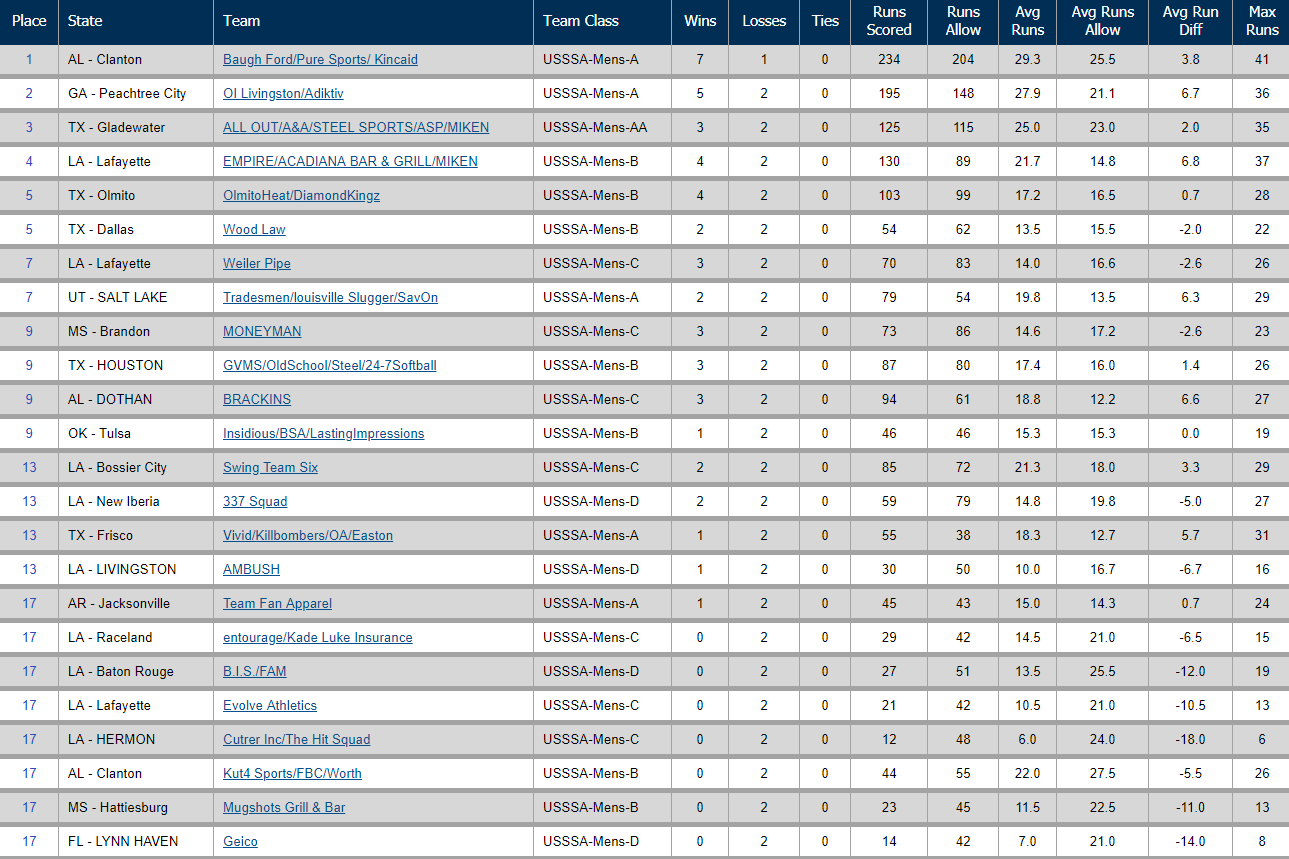Click the MONEYMAN team link
This screenshot has width=1289, height=859.
[262, 331]
